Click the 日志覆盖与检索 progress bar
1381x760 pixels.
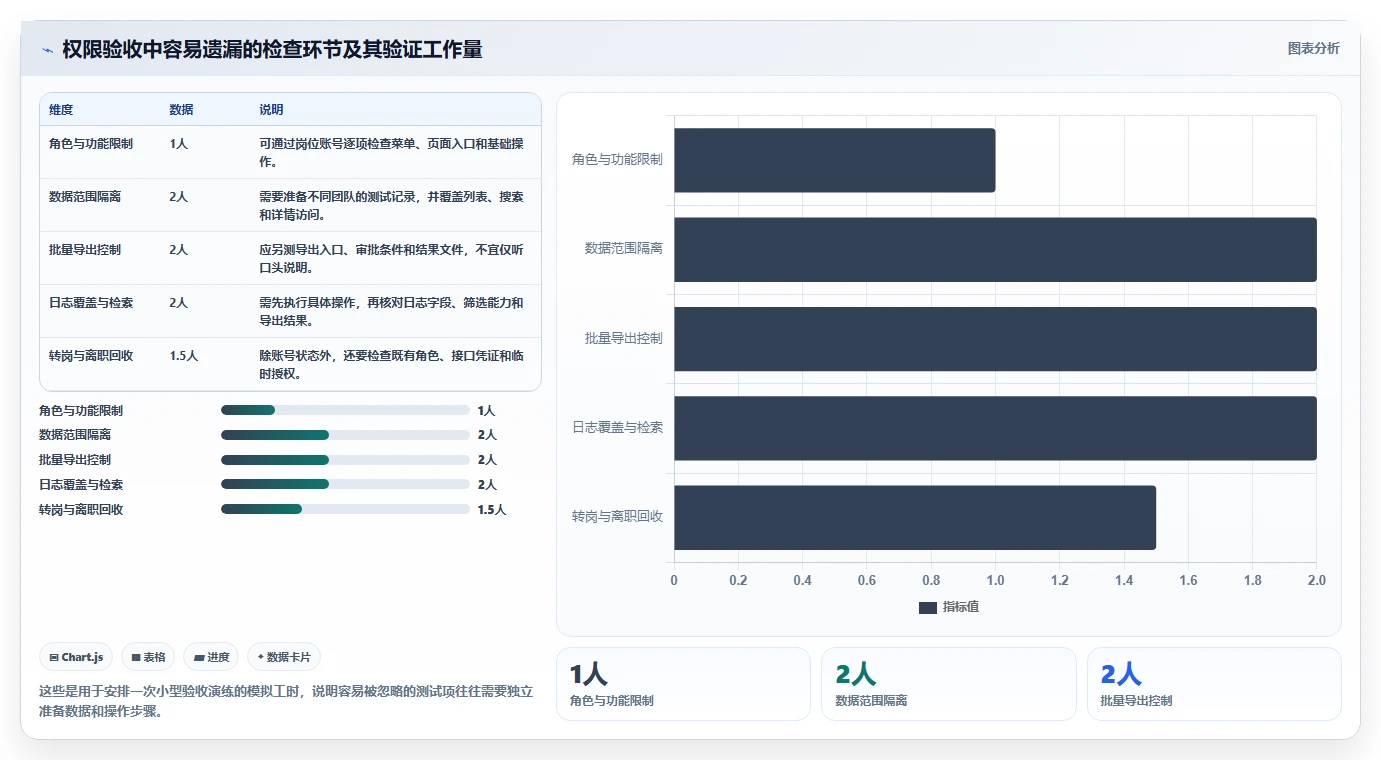click(345, 484)
